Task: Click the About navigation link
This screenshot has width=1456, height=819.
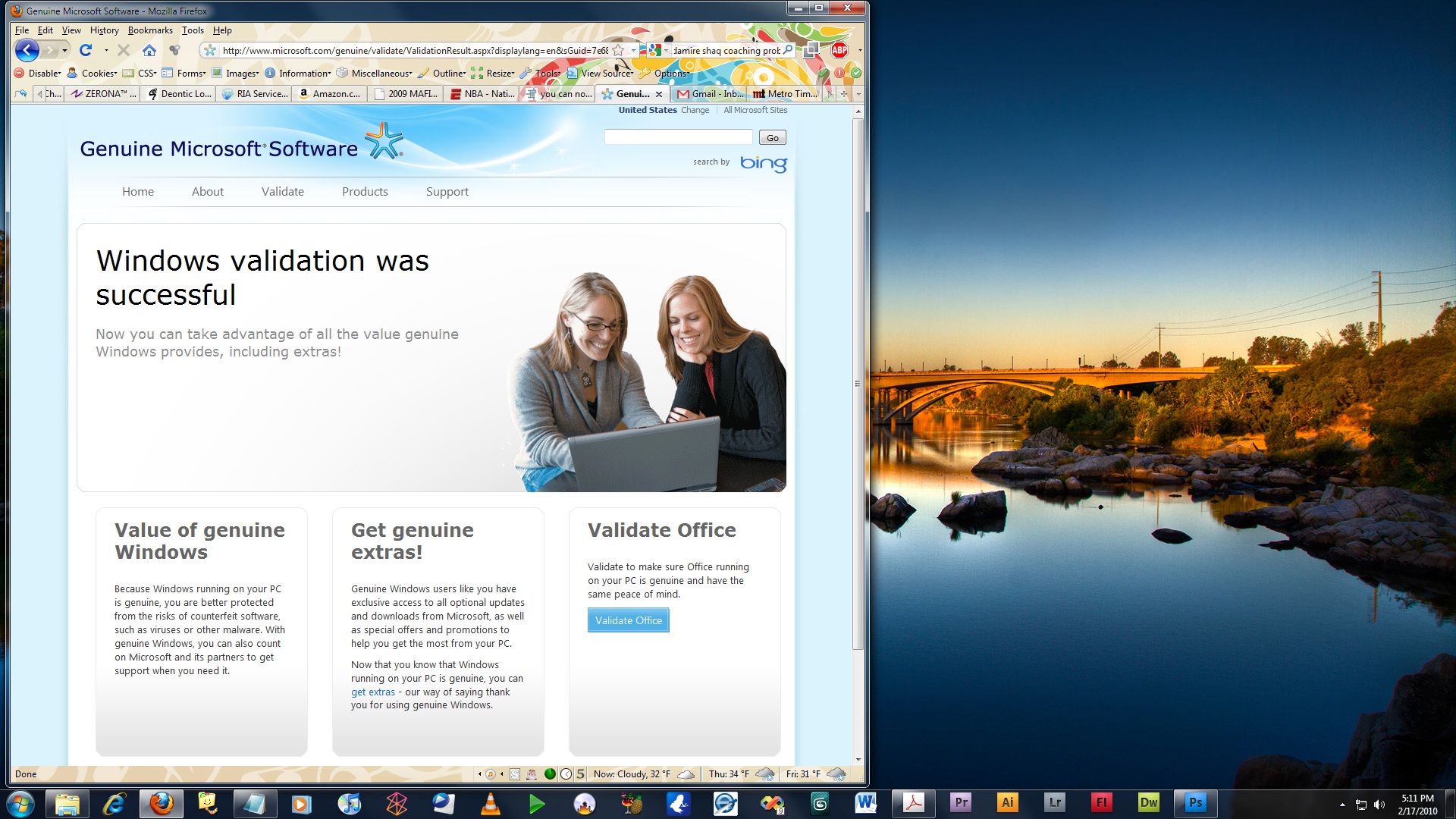Action: click(x=208, y=192)
